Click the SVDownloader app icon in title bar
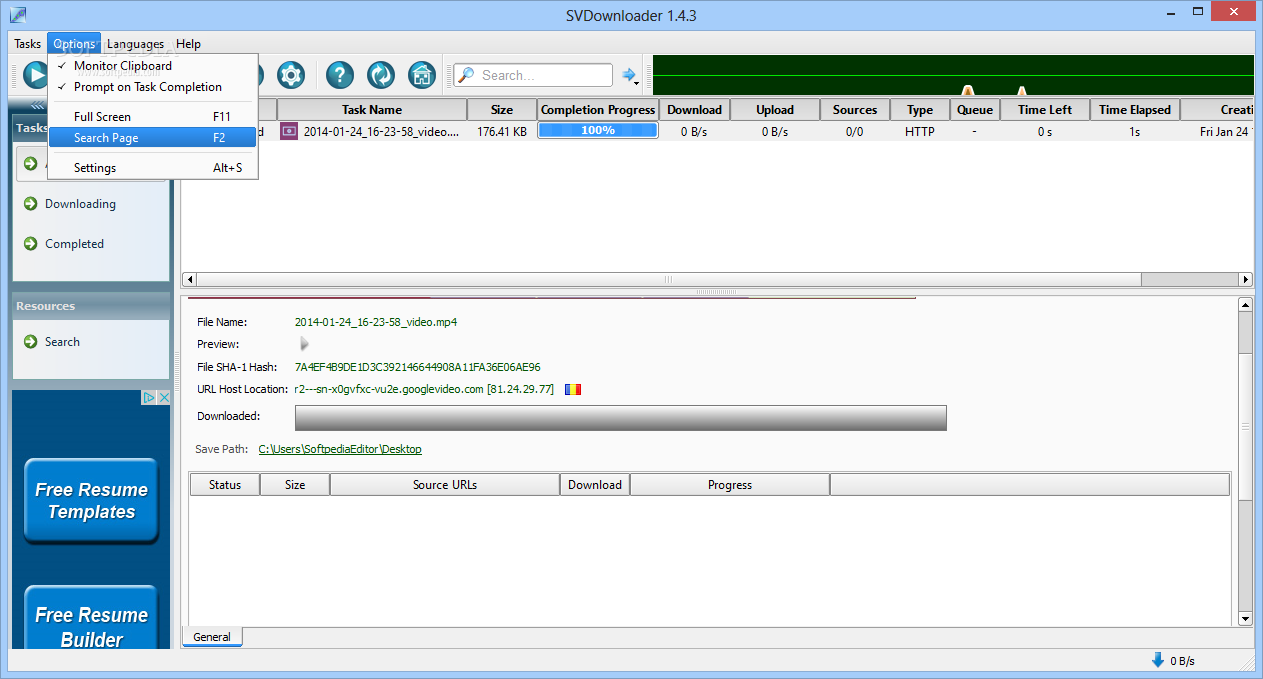Image resolution: width=1263 pixels, height=679 pixels. (x=17, y=15)
